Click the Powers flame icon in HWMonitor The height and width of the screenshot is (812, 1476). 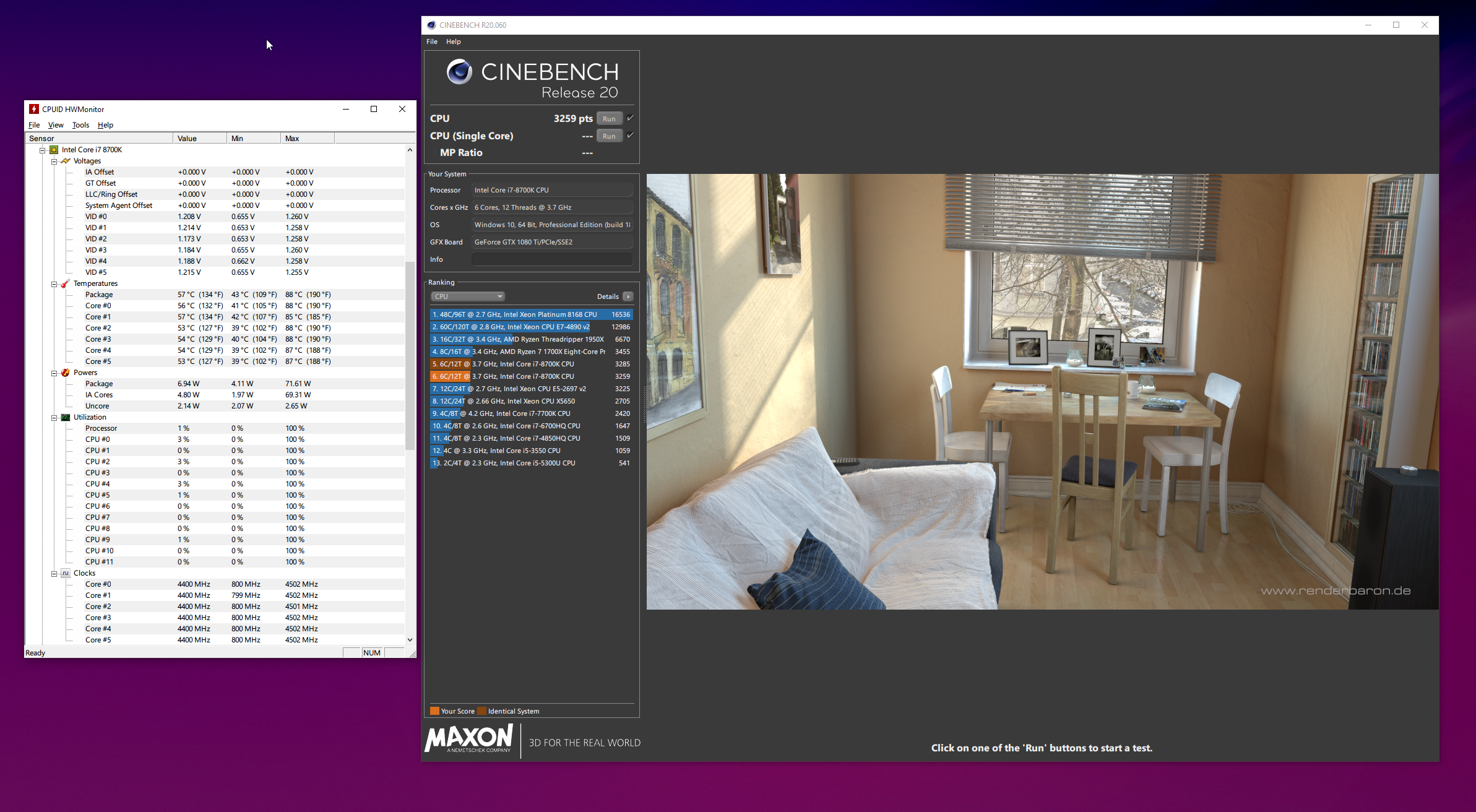[x=66, y=373]
